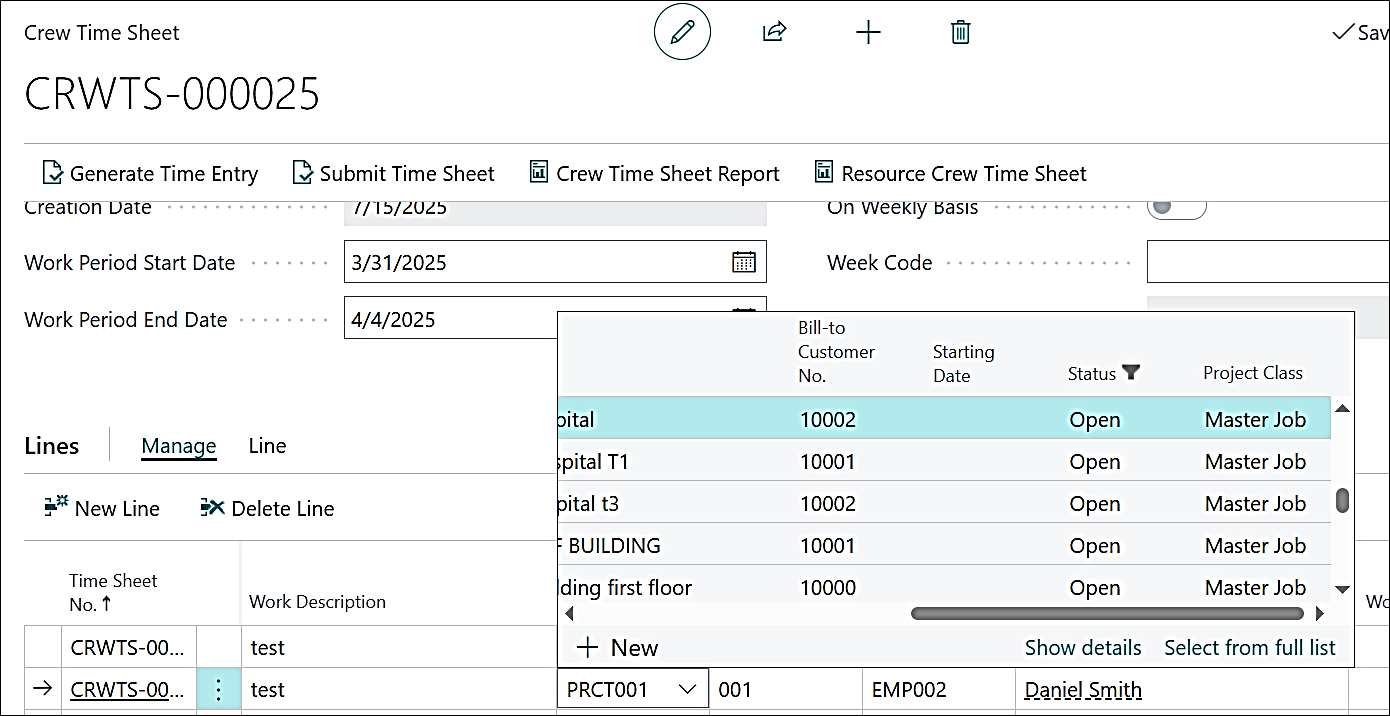Click the EMP002 cell
This screenshot has width=1390, height=716.
938,690
